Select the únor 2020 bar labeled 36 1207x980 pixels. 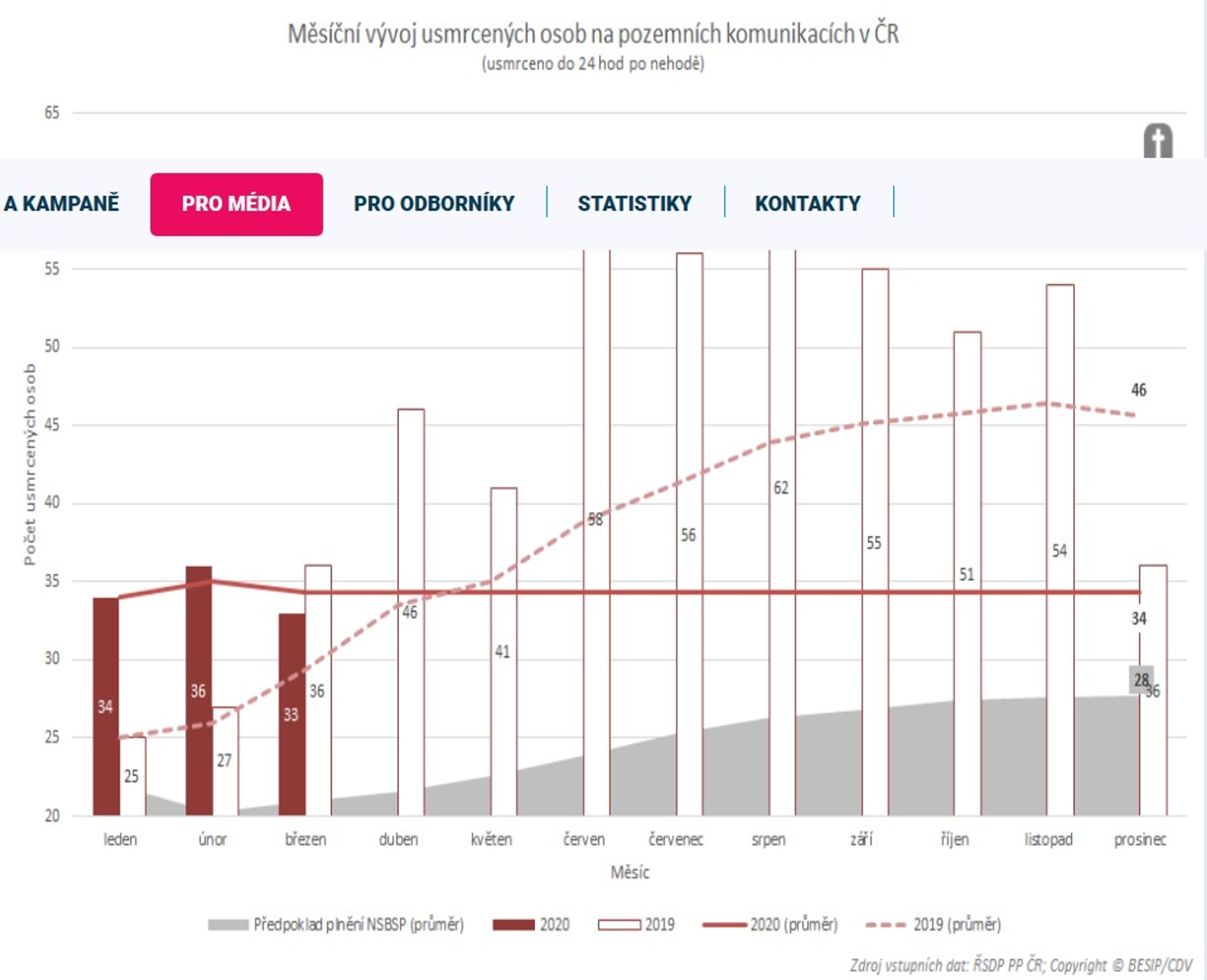pyautogui.click(x=199, y=691)
